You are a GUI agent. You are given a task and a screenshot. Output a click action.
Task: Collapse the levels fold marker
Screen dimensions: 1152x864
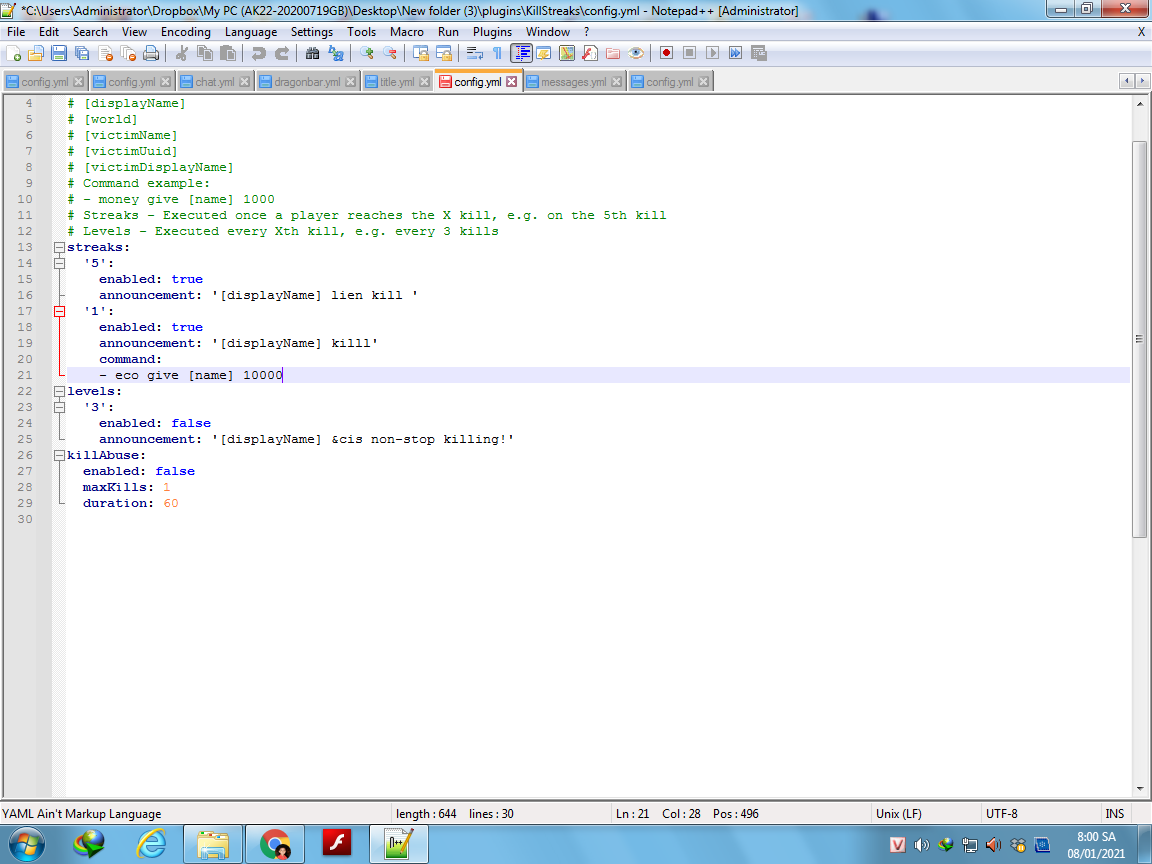[59, 391]
